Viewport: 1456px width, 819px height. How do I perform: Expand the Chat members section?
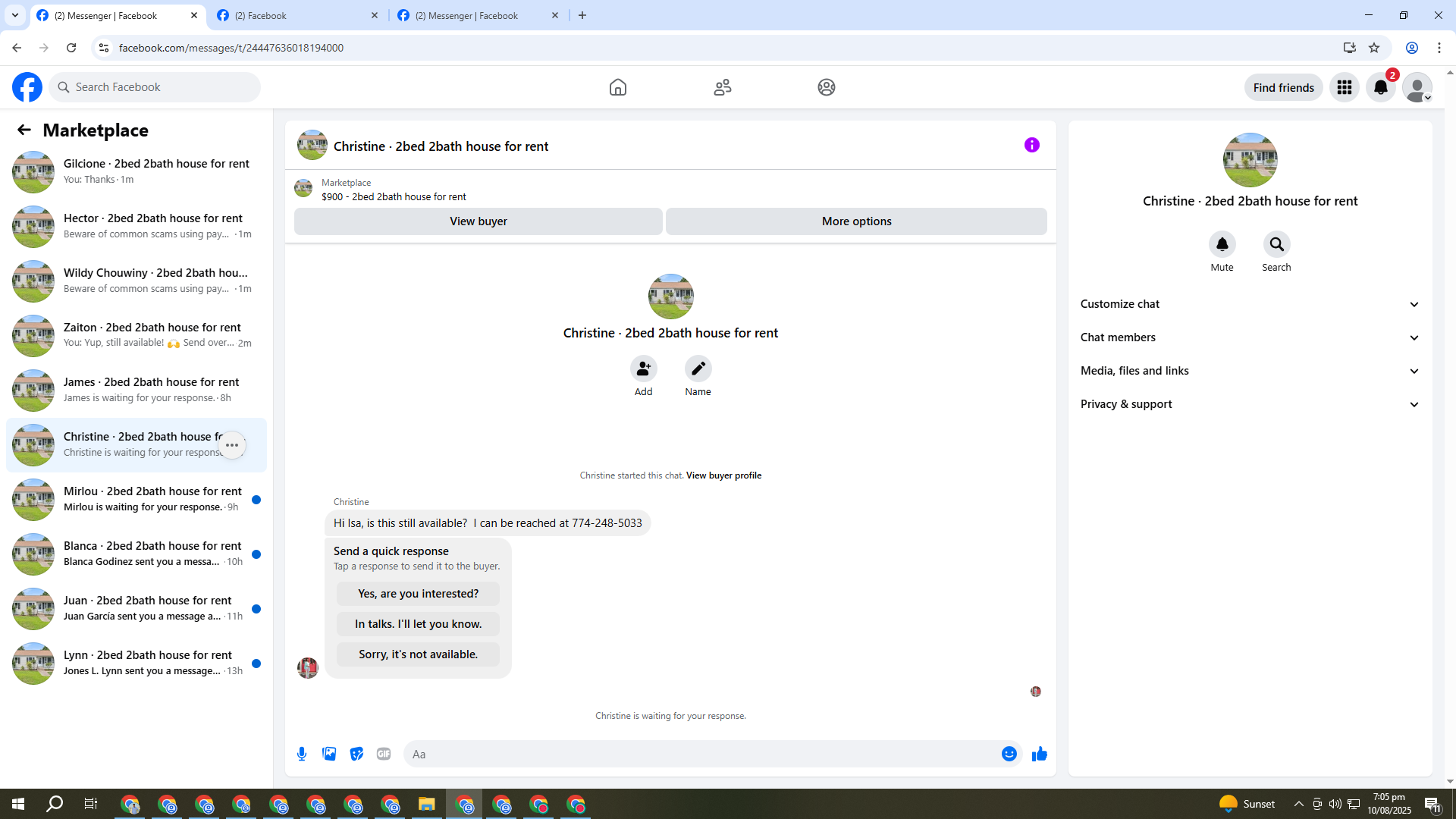(x=1249, y=337)
